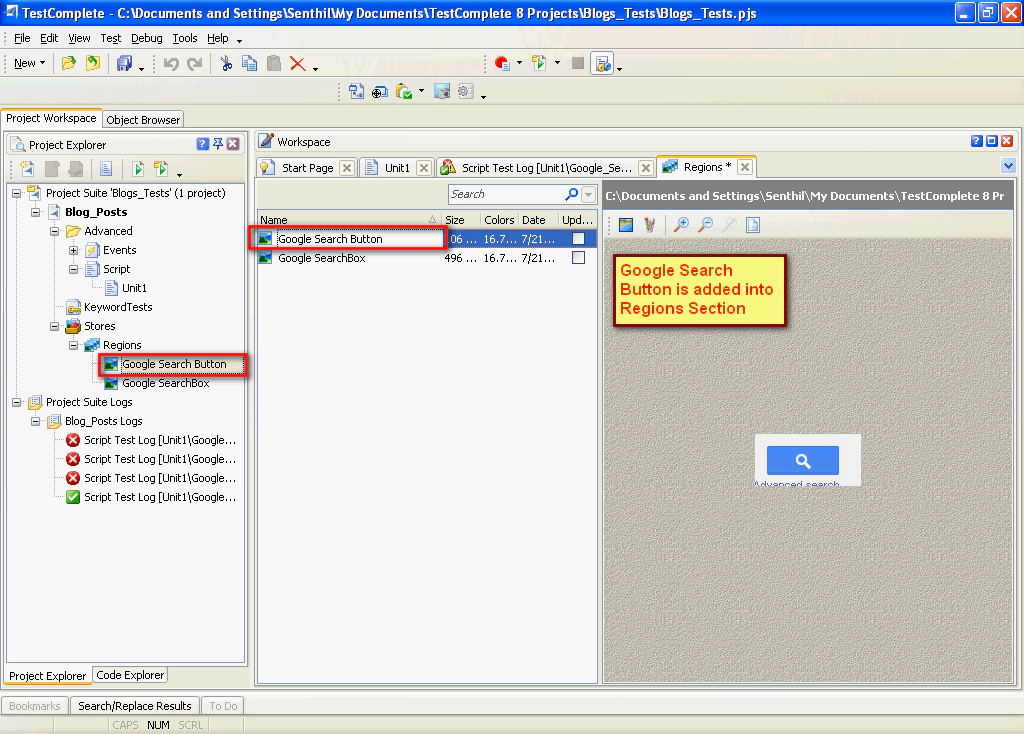Open the Debug menu
Viewport: 1024px width, 734px height.
(x=146, y=38)
